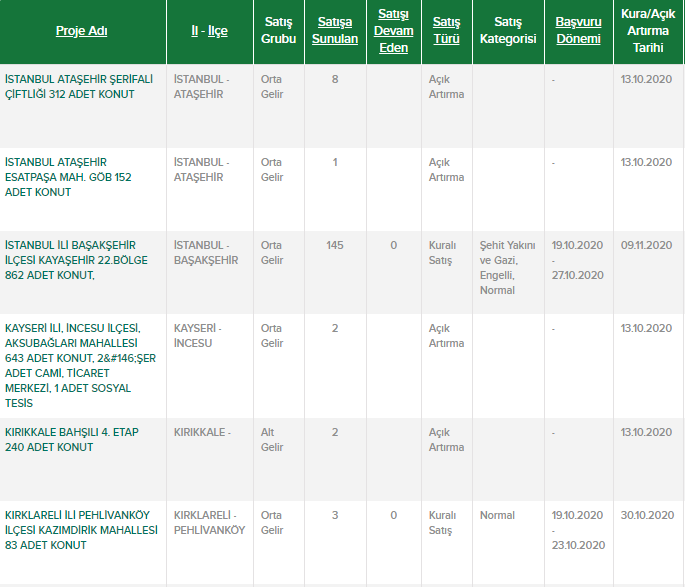Click Kura/Açık Artırma Tarihi header
685x587 pixels.
click(x=648, y=31)
